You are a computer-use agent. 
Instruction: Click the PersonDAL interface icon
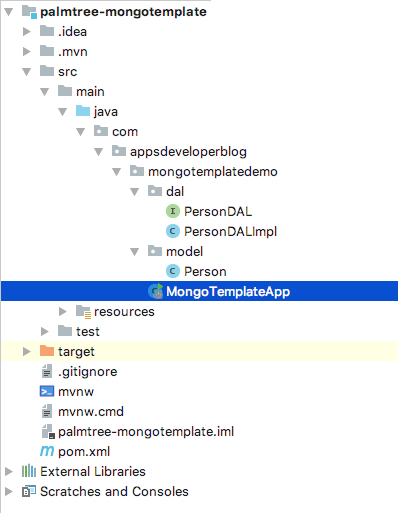coord(173,211)
